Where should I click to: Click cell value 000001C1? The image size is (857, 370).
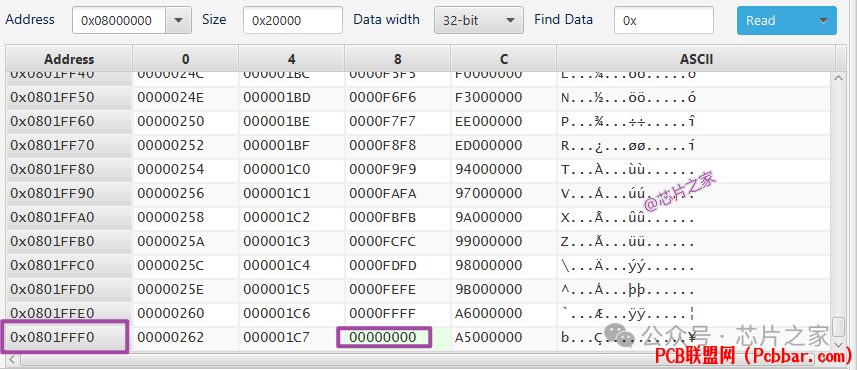point(277,193)
